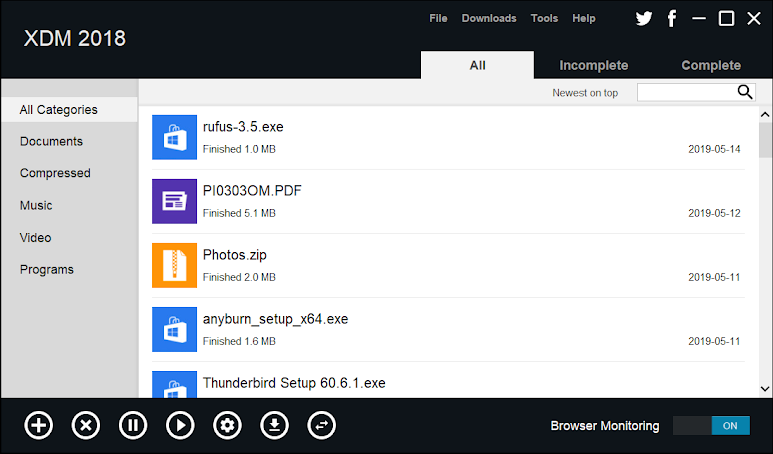The image size is (773, 454).
Task: Open the Twitter bird icon
Action: pos(644,18)
